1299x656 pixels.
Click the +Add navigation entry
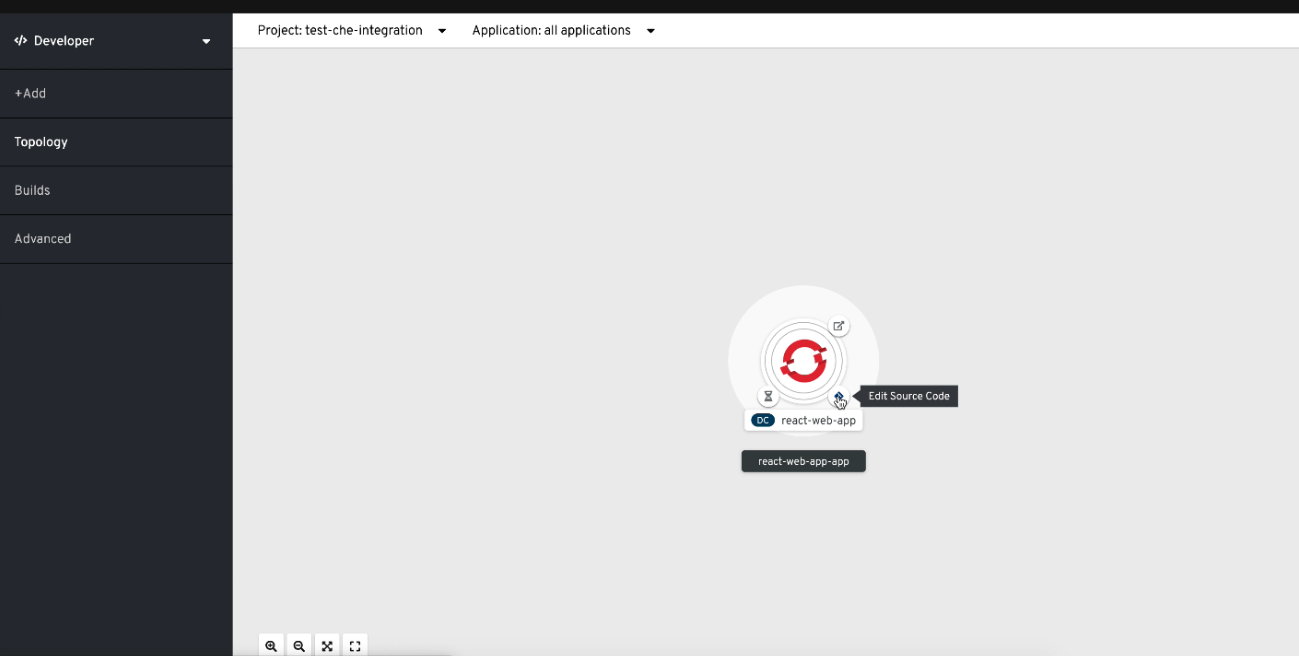coord(30,93)
